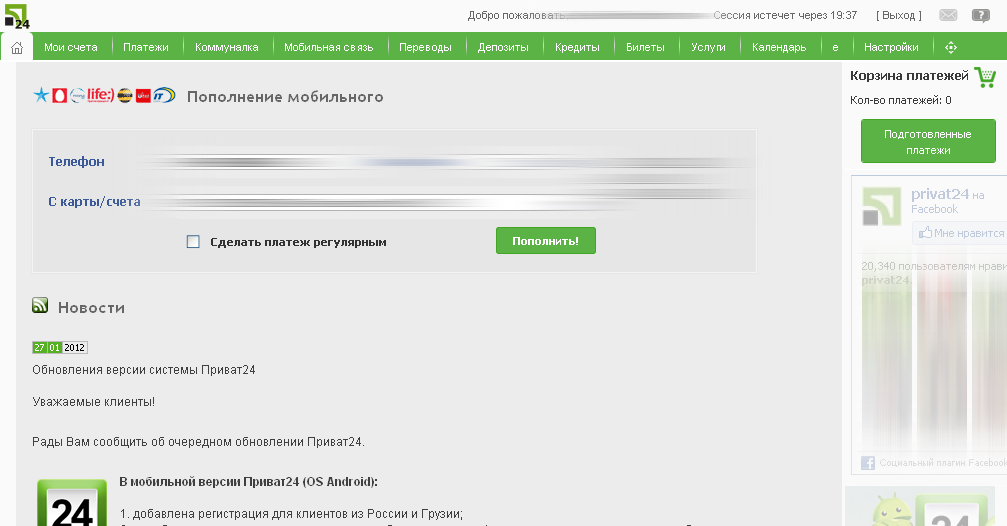Click the Кол-во платежей: 0 text
The height and width of the screenshot is (526, 1007).
900,100
